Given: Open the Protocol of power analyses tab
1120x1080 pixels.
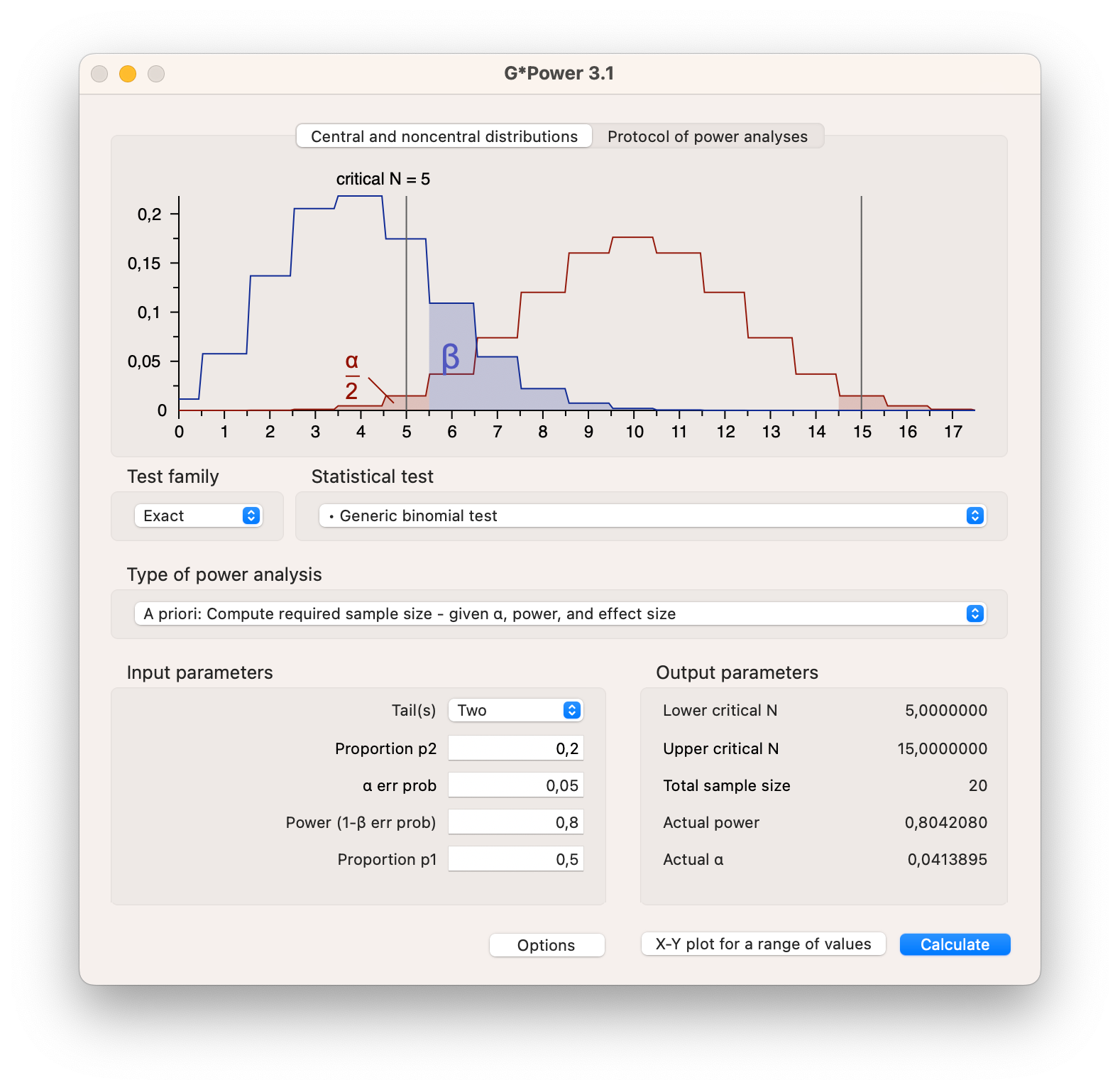Looking at the screenshot, I should 708,136.
